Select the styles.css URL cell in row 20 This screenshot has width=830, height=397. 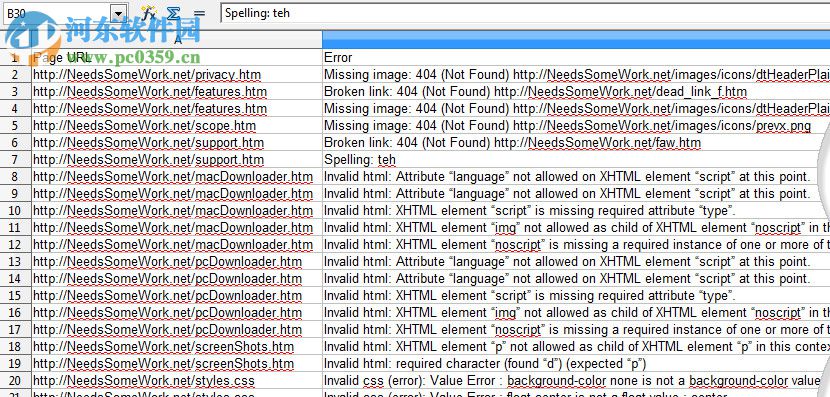click(177, 381)
